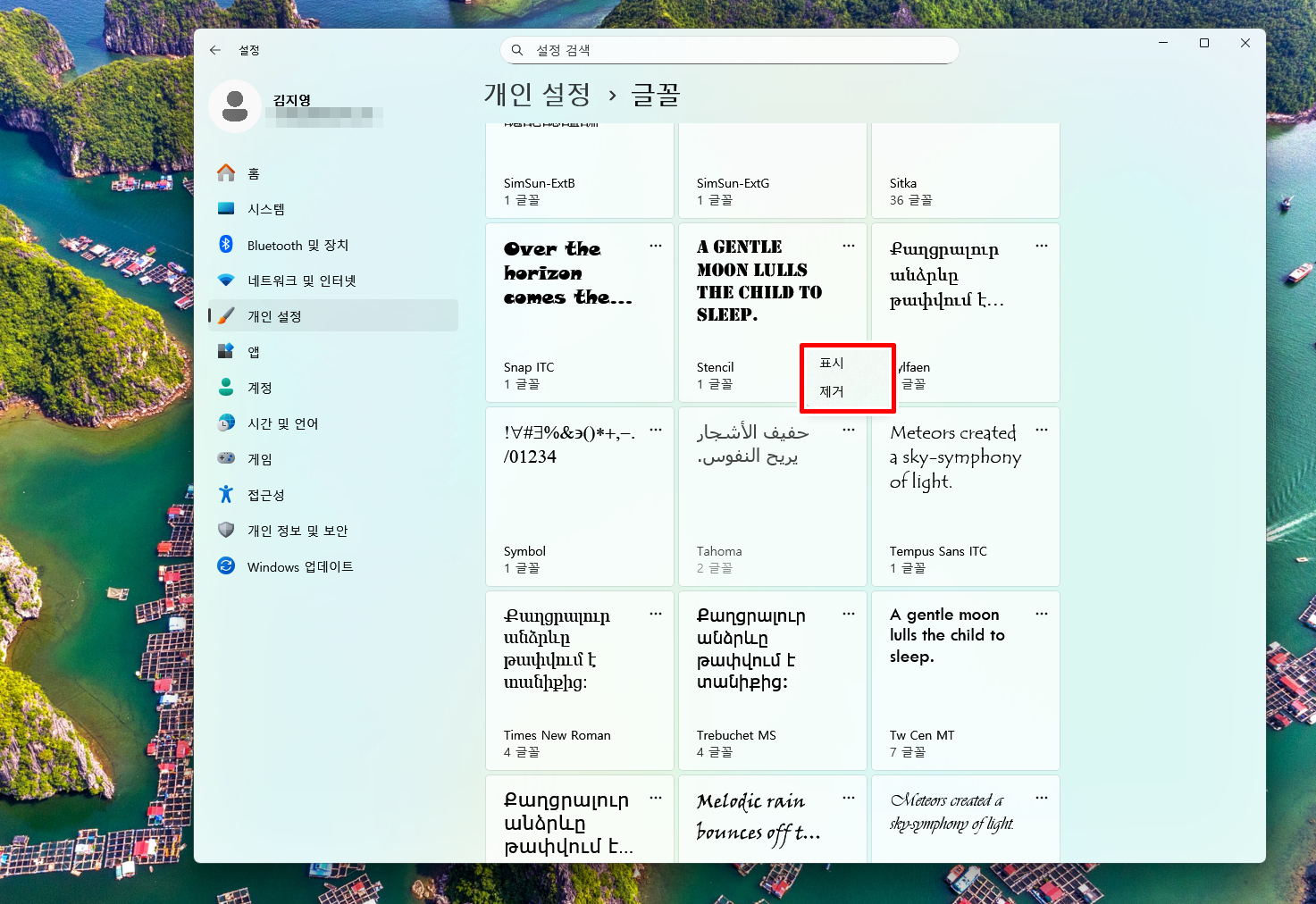Open 계정 via person icon

(x=226, y=387)
